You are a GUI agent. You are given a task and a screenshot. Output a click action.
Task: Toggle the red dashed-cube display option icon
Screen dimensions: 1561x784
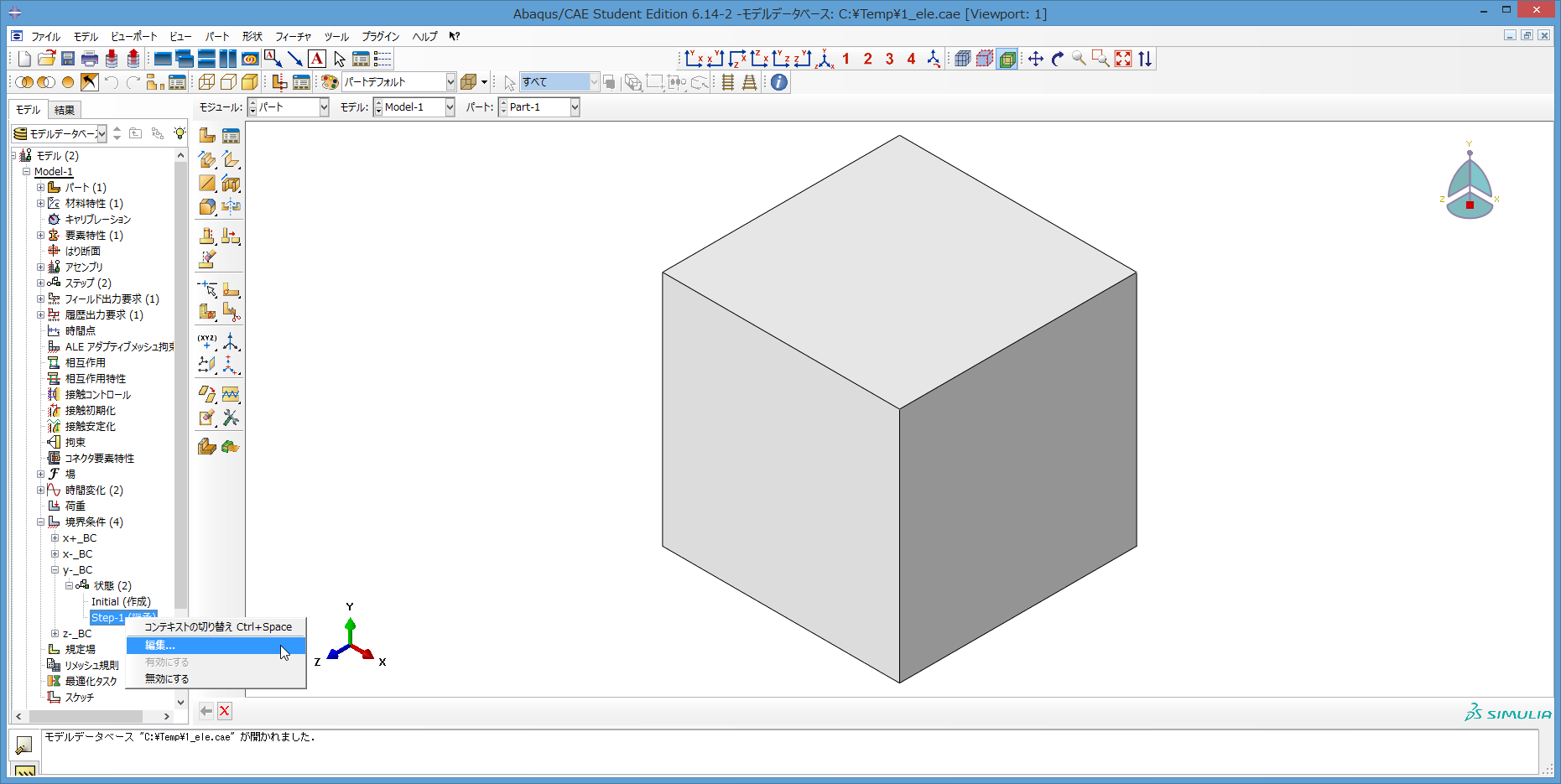(x=985, y=59)
